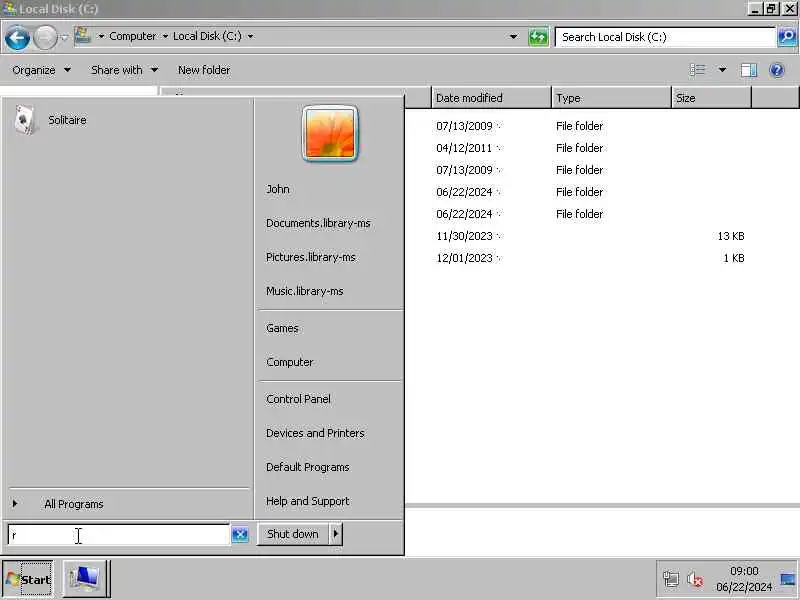
Task: Open Pictures.library-ms in Start menu
Action: tap(311, 257)
